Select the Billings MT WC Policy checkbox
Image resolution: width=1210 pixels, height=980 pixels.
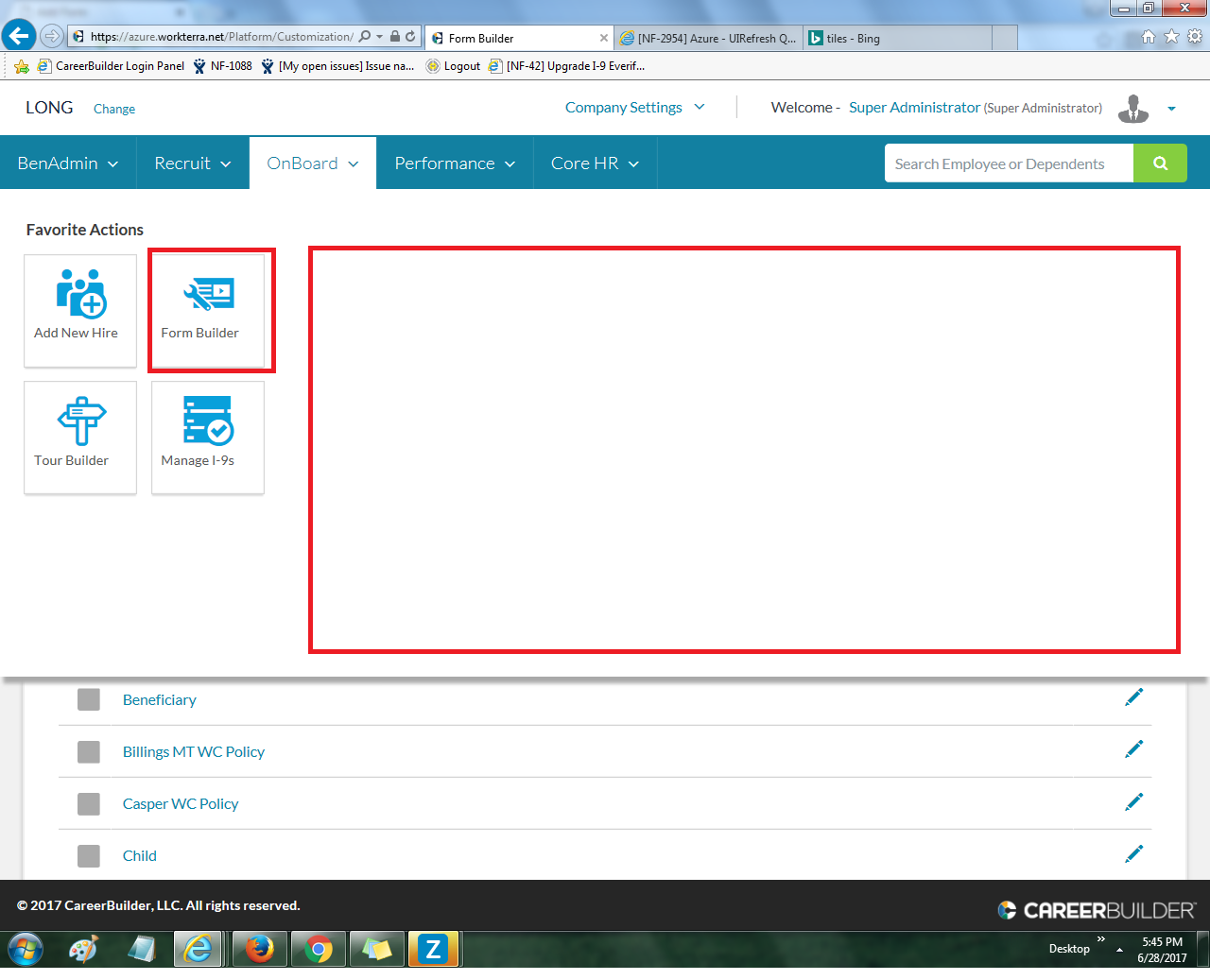point(89,751)
